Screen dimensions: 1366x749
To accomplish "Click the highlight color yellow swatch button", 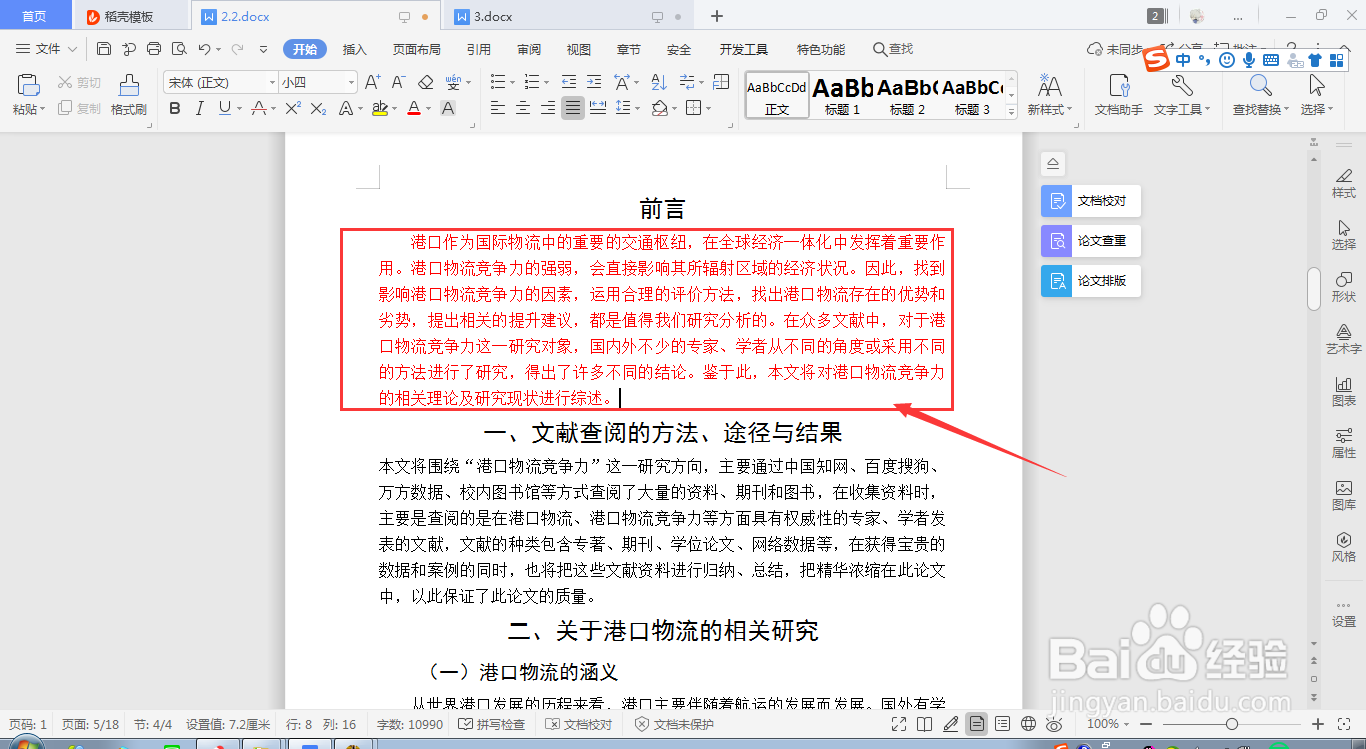I will pos(379,108).
